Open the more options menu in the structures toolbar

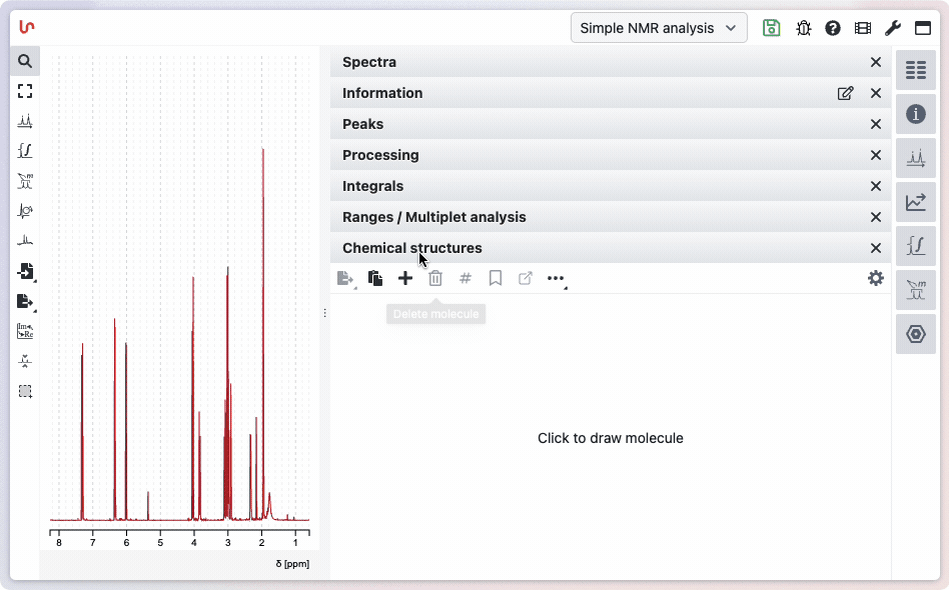pyautogui.click(x=556, y=278)
